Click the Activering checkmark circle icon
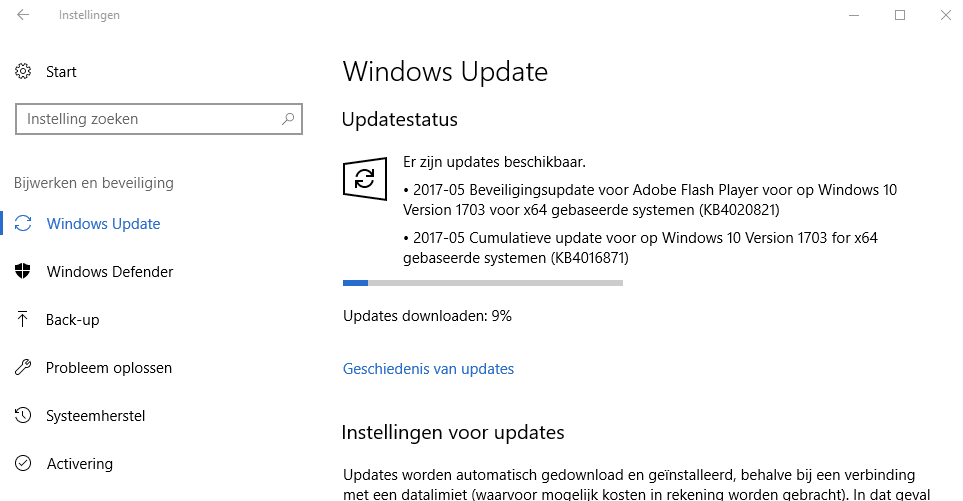 [24, 464]
